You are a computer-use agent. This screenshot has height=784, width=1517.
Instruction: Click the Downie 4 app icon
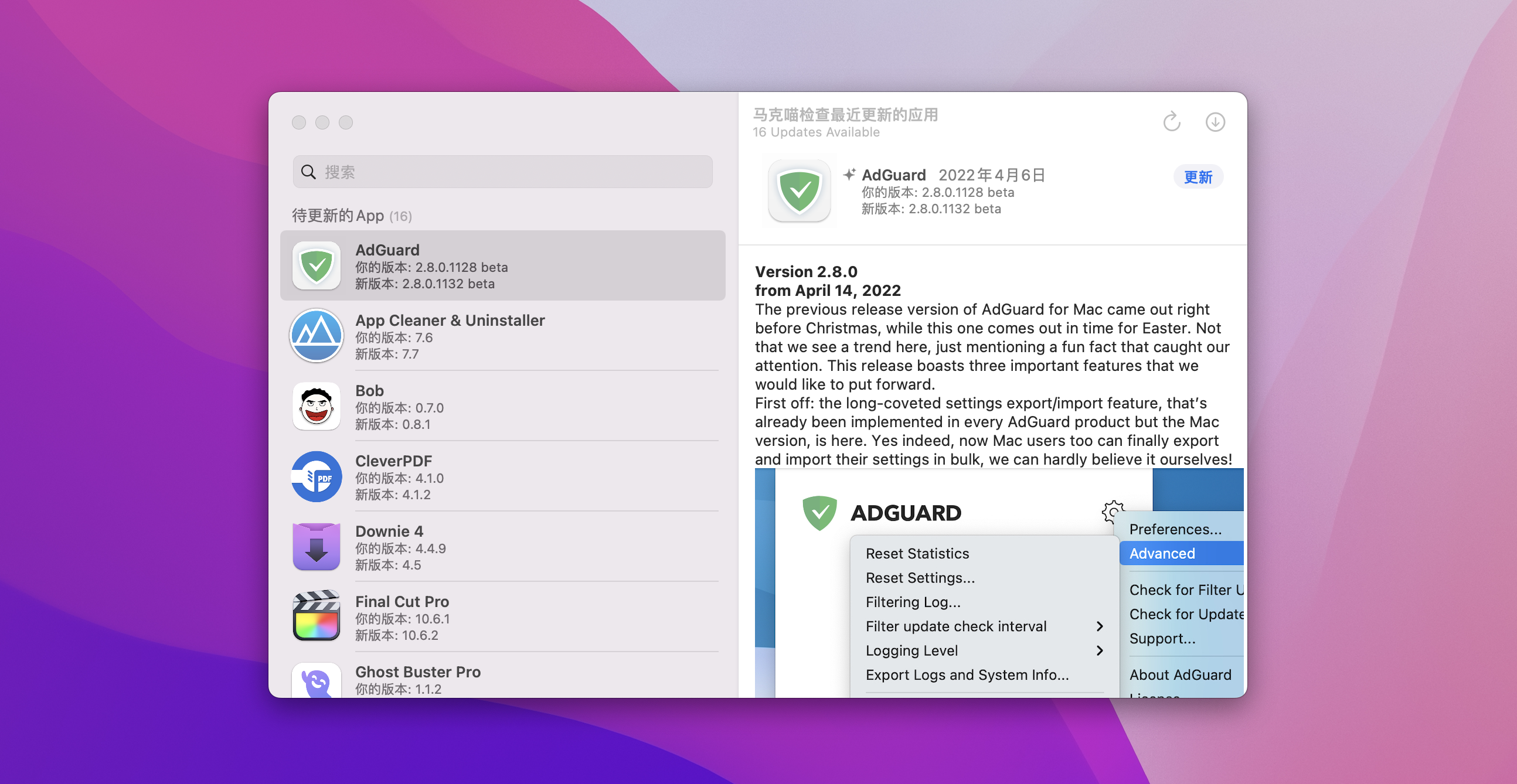tap(317, 547)
